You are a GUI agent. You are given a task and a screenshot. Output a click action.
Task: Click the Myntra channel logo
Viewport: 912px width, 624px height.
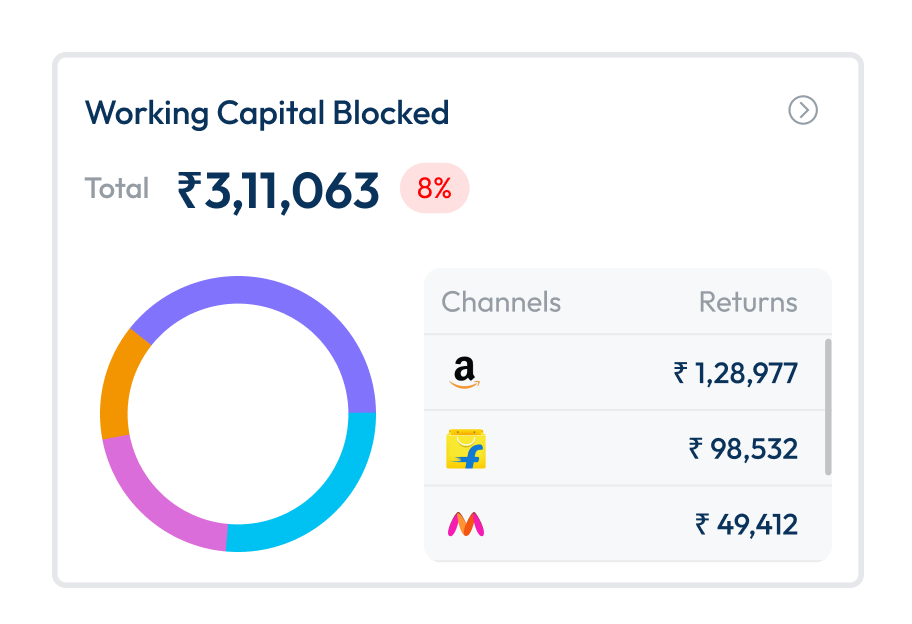coord(466,524)
